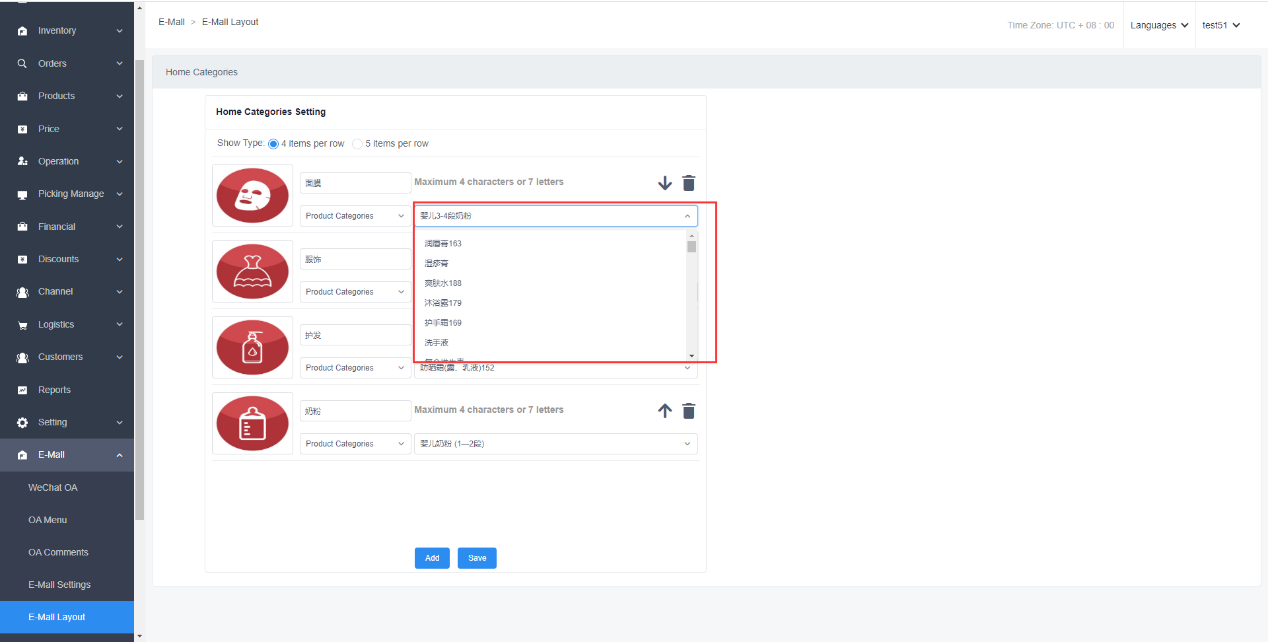
Task: Open the test51 user account dropdown
Action: [x=1221, y=25]
